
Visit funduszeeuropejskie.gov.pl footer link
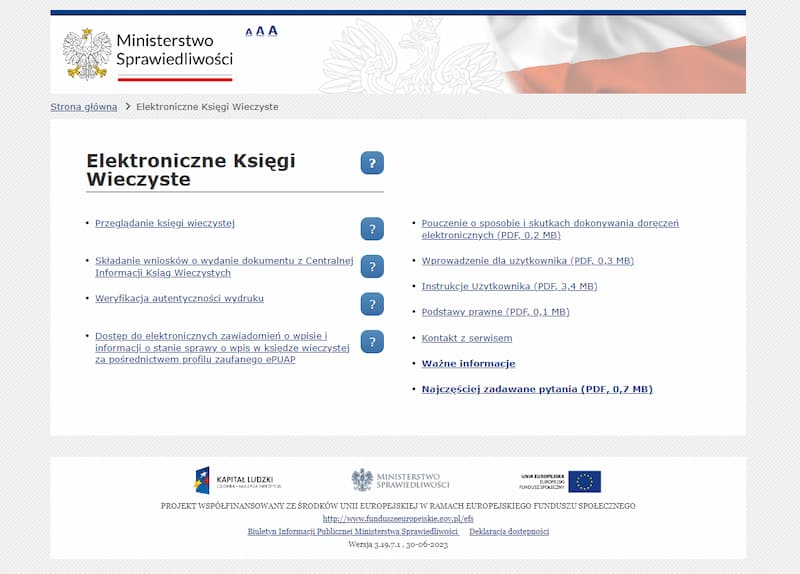[397, 519]
